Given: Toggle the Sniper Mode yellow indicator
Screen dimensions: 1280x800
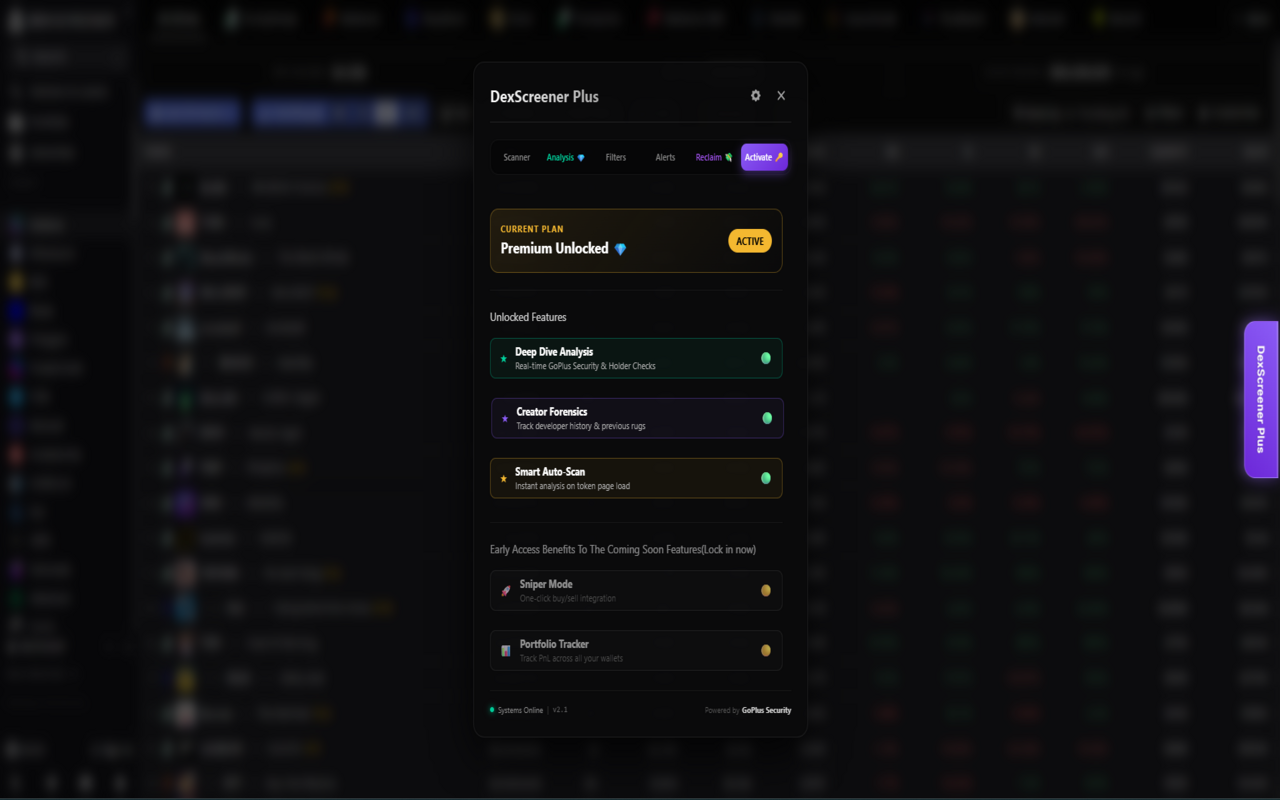Looking at the screenshot, I should tap(766, 590).
